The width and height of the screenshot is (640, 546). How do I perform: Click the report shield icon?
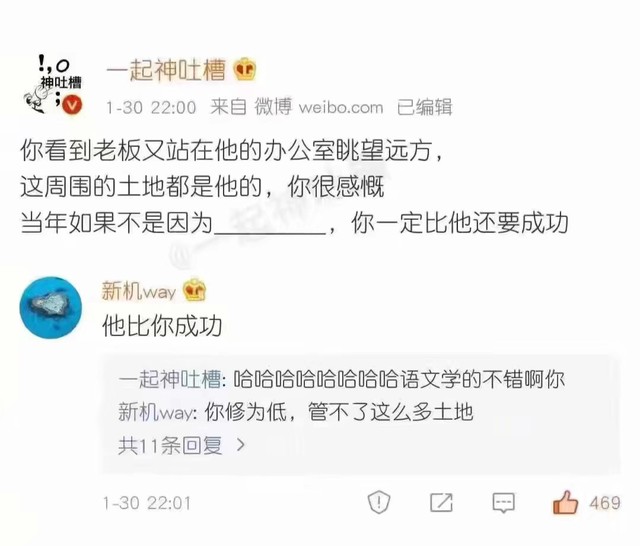pyautogui.click(x=379, y=502)
